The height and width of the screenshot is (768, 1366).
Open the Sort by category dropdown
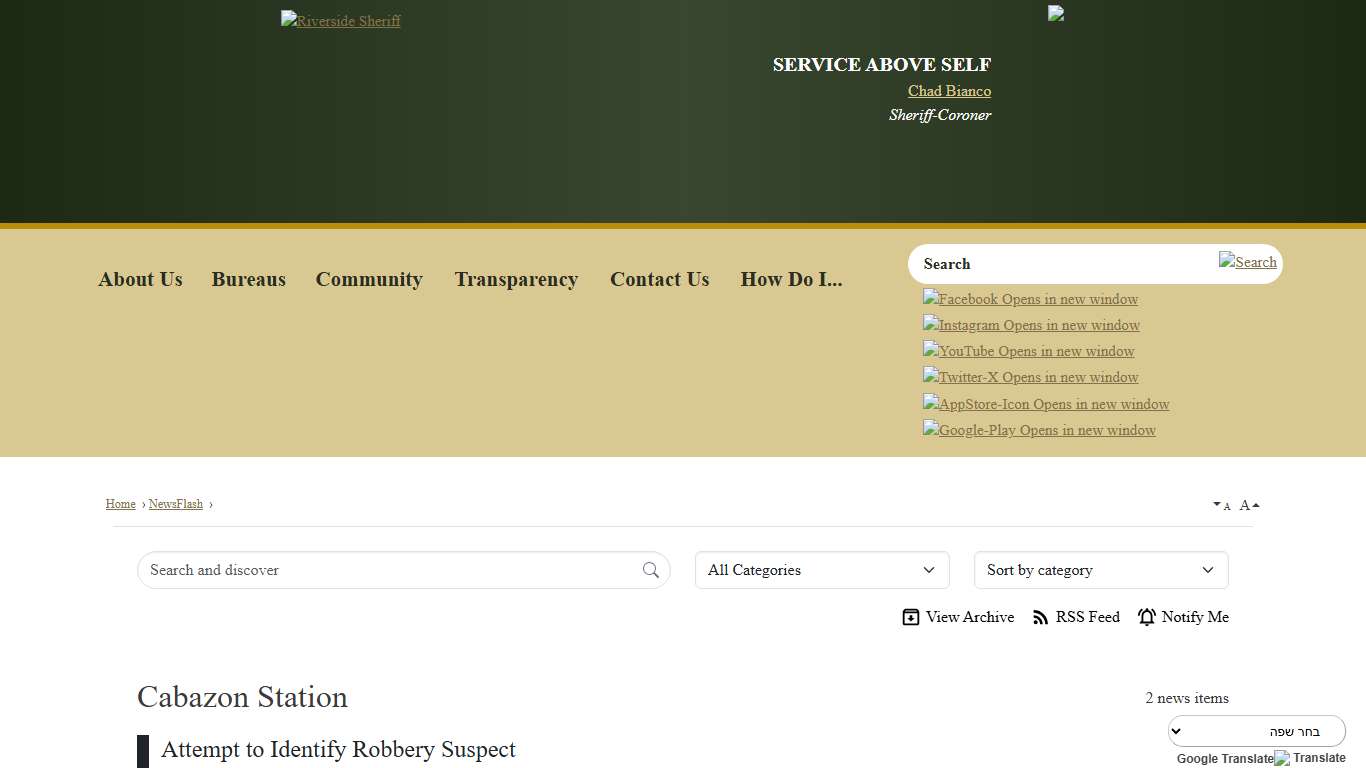(1100, 570)
